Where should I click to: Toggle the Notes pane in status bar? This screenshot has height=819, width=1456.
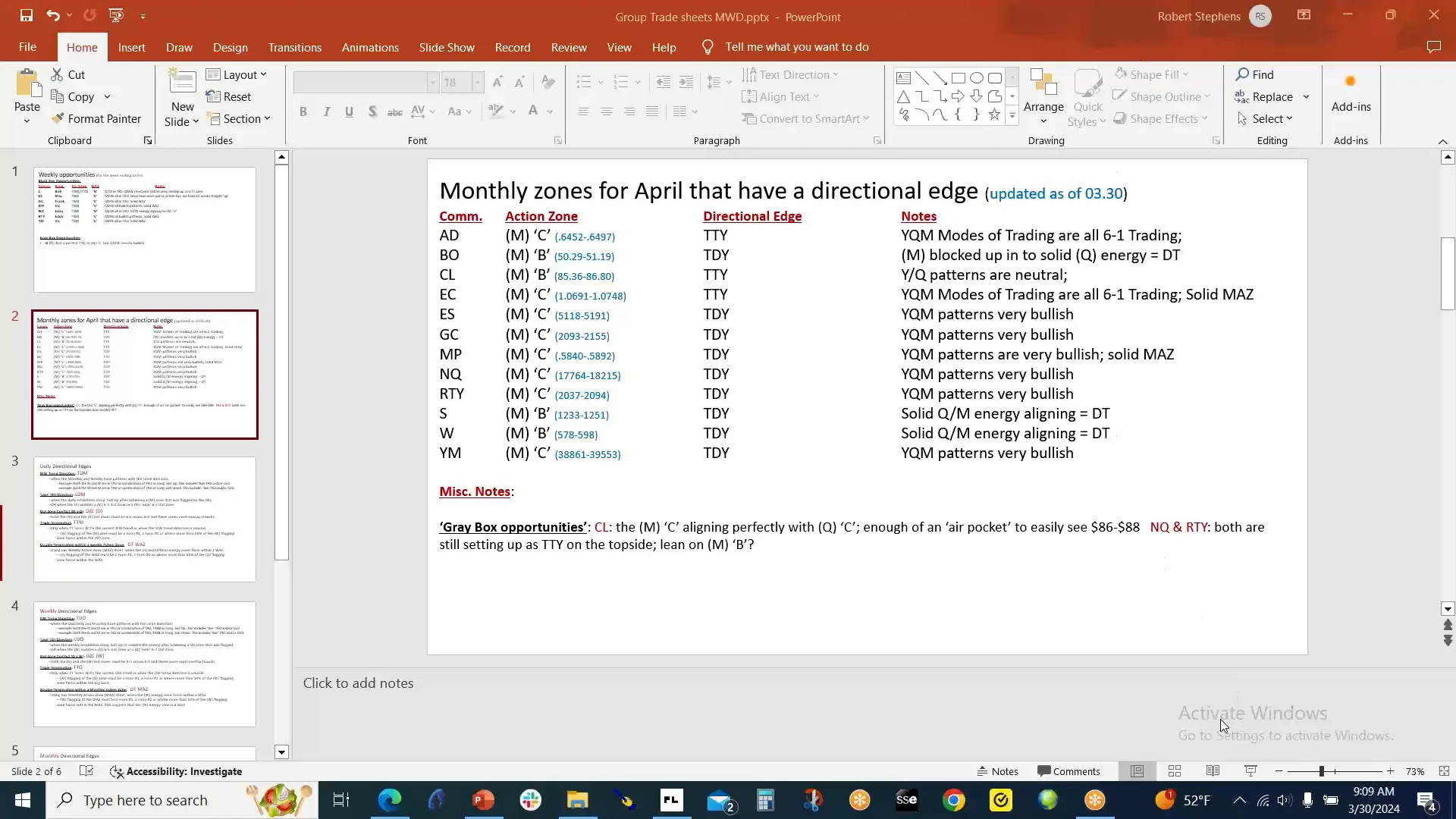click(998, 771)
